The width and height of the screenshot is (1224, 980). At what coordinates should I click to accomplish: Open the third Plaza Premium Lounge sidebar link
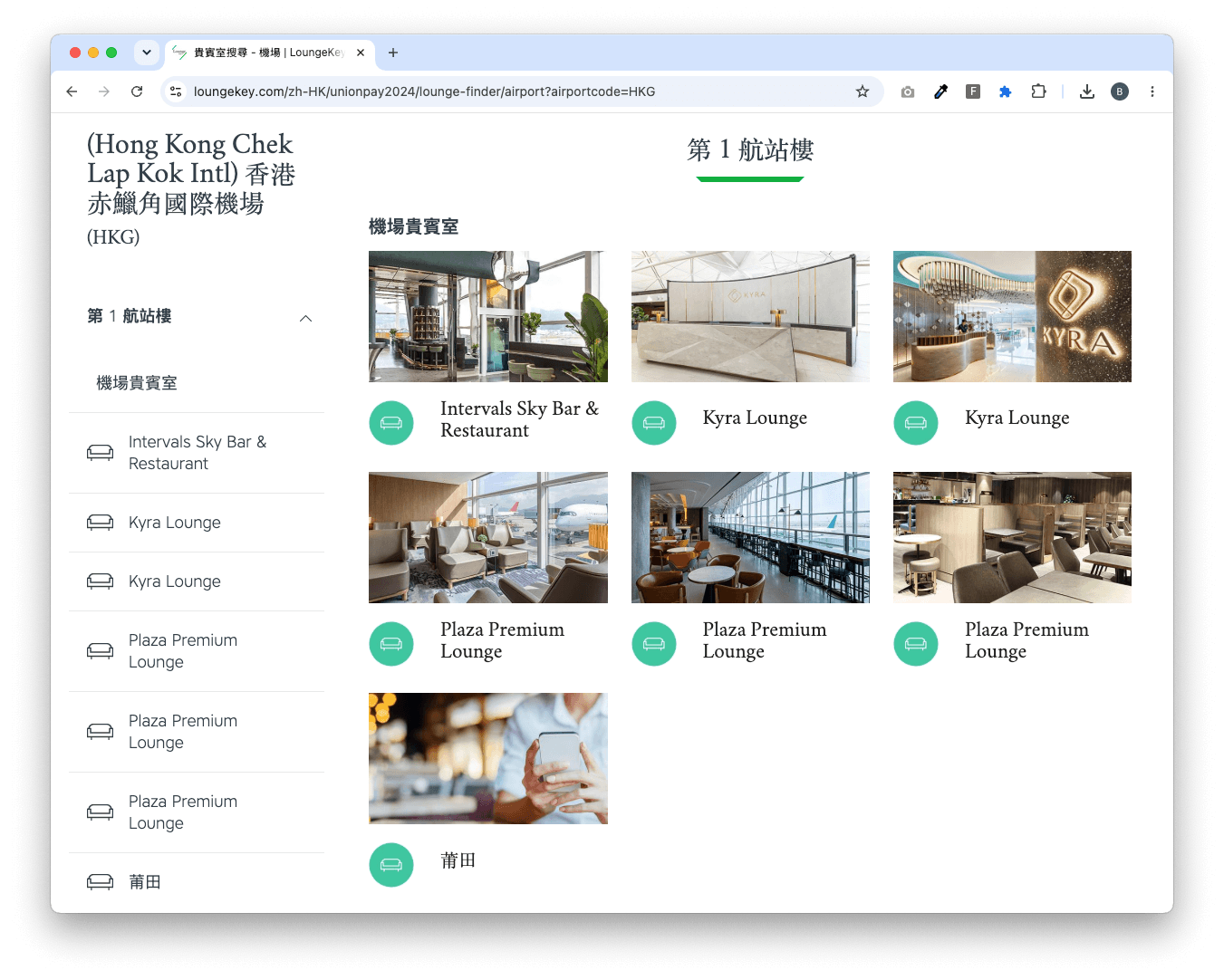(x=183, y=812)
